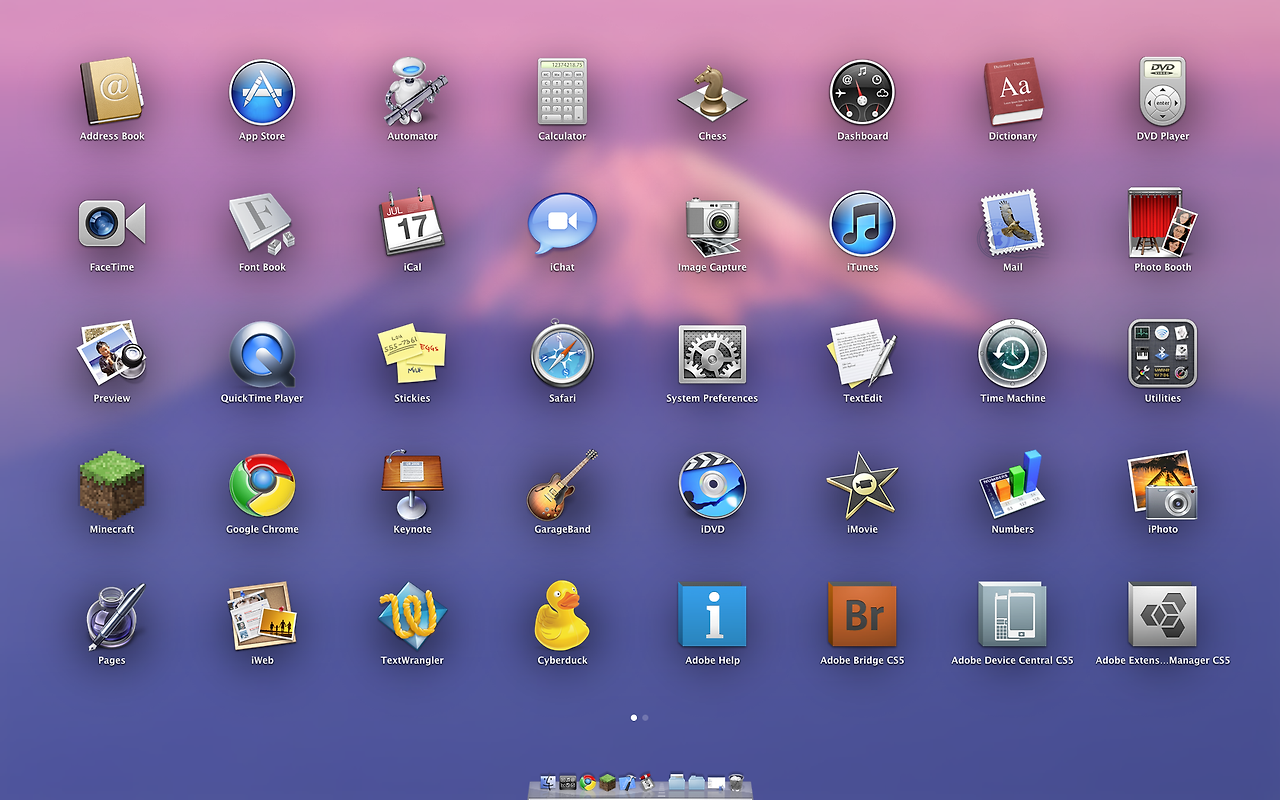The width and height of the screenshot is (1280, 800).
Task: Open the FaceTime app
Action: point(112,223)
